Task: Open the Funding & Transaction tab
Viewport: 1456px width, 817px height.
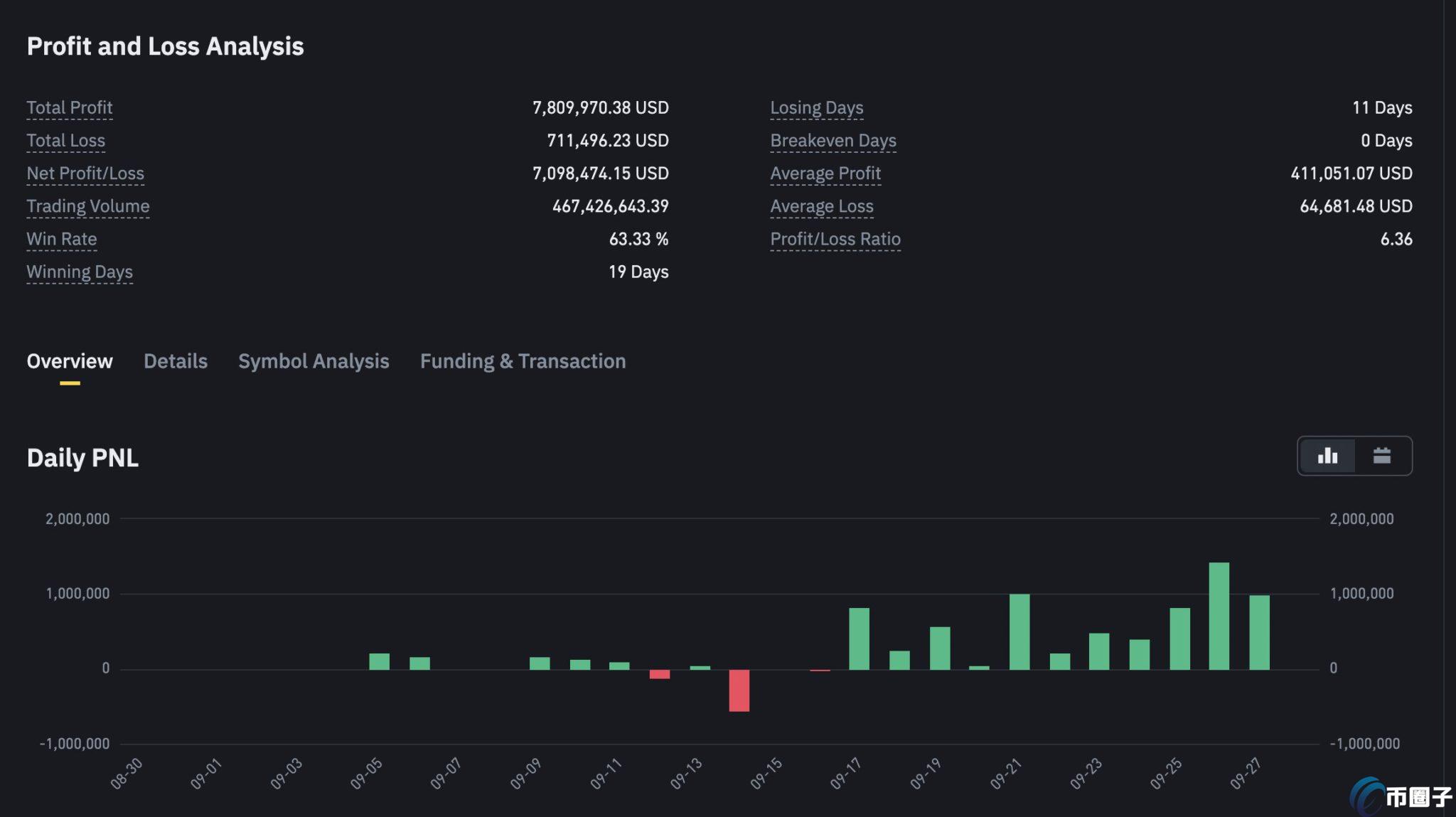Action: pos(523,361)
